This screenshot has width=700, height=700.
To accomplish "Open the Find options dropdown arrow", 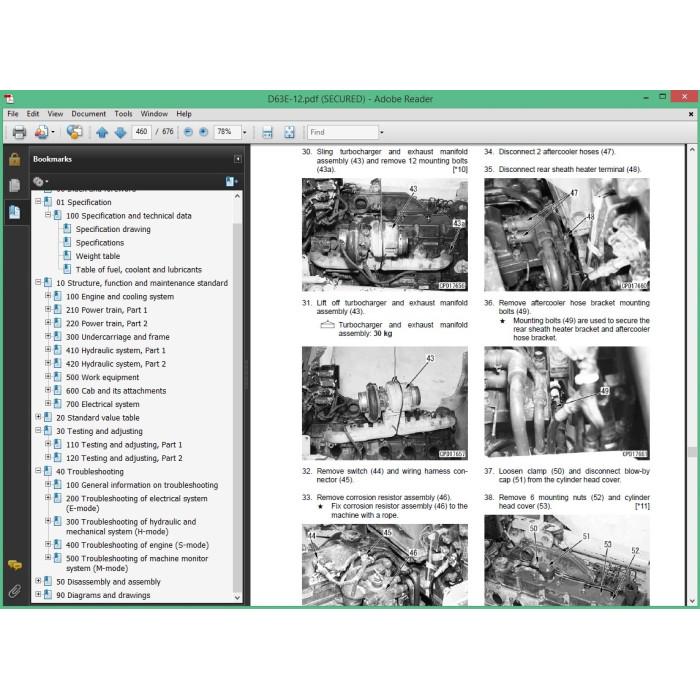I will [381, 132].
